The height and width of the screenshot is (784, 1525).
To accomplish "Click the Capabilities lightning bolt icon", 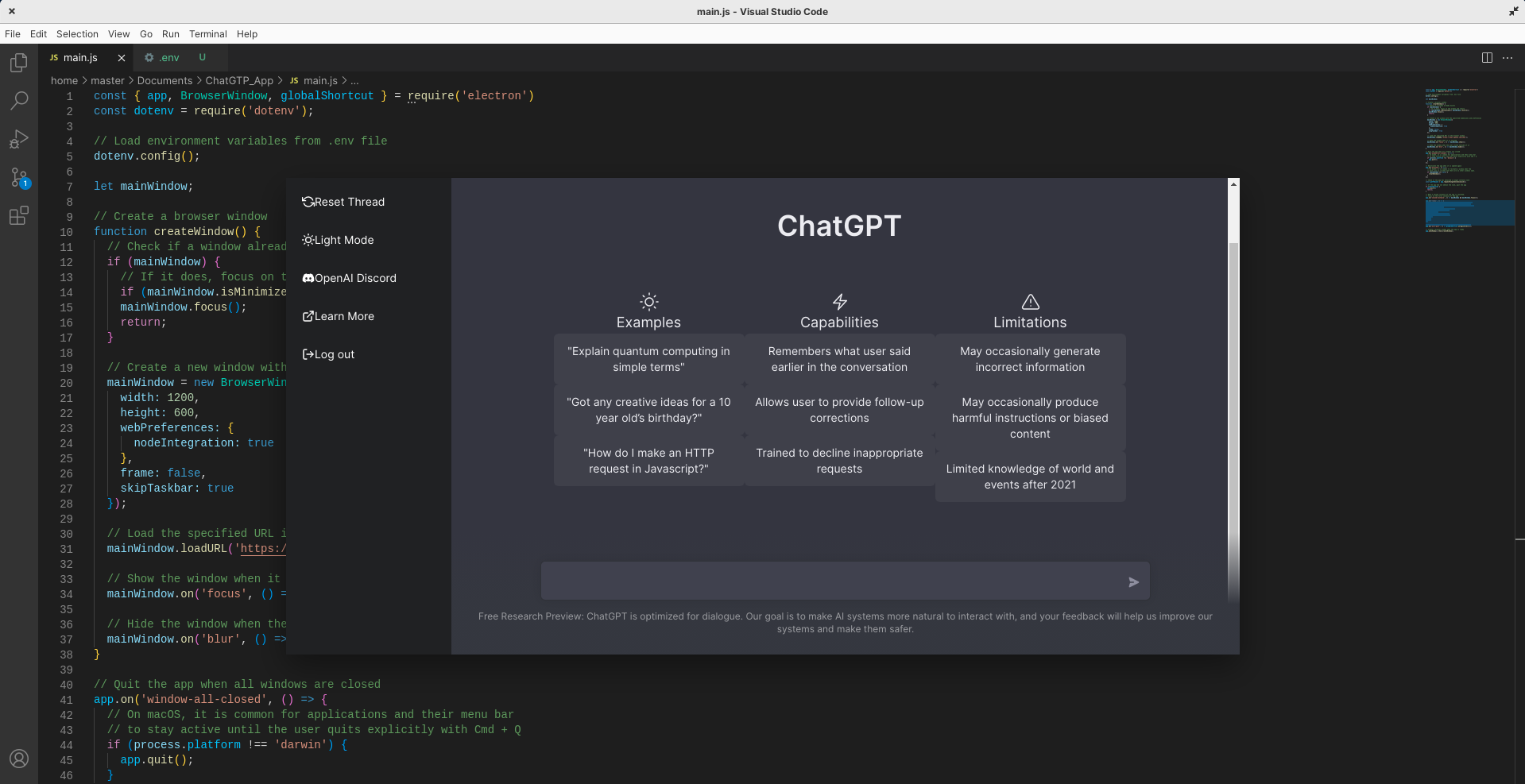I will 840,302.
